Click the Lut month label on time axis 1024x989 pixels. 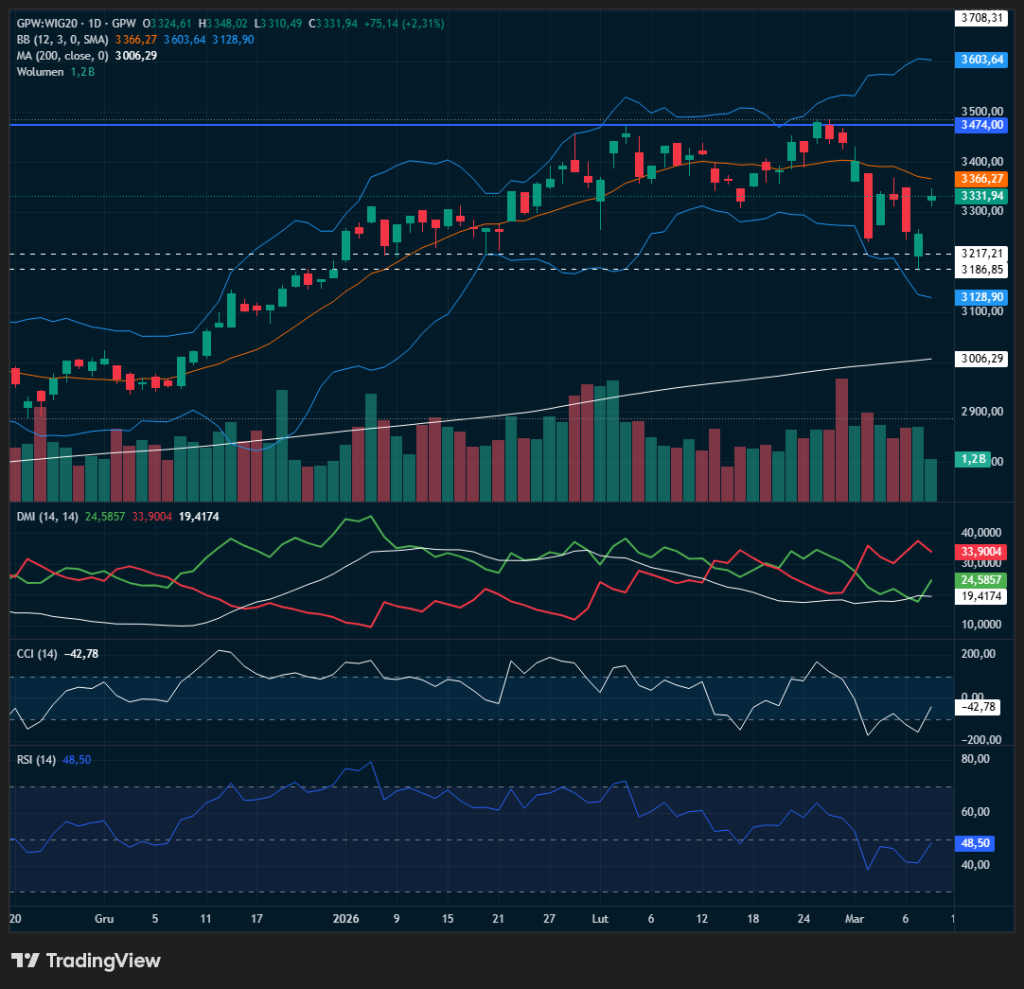[x=600, y=917]
